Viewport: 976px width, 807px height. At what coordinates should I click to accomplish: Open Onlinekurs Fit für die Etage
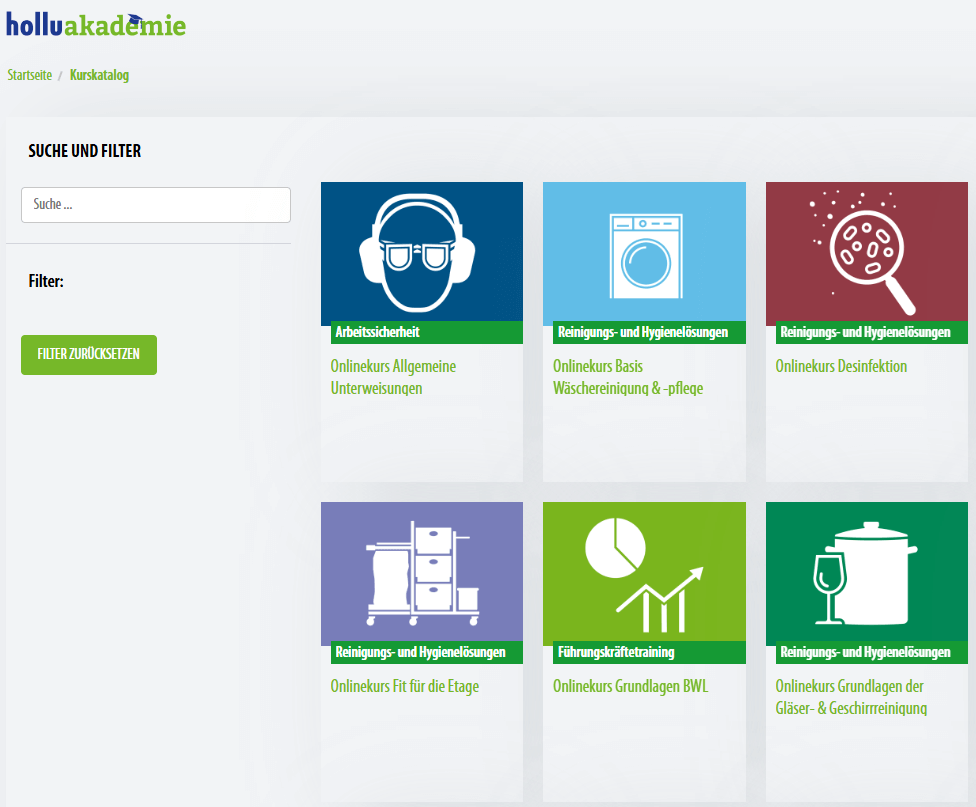pyautogui.click(x=405, y=687)
